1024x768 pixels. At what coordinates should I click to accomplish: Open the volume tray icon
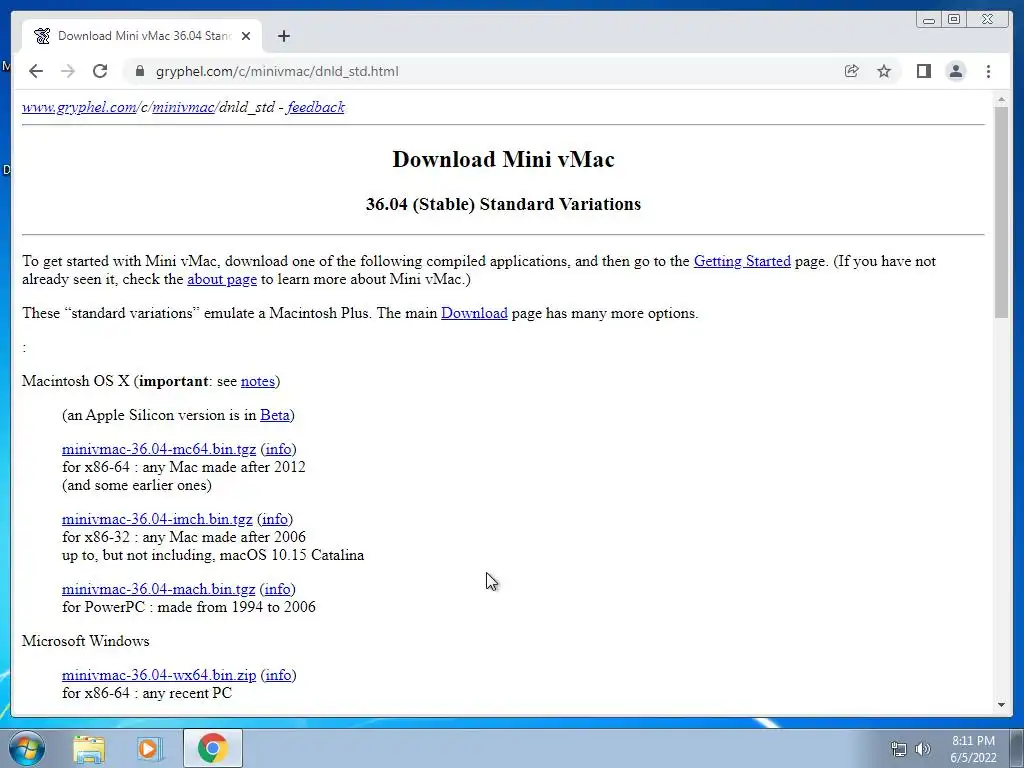click(x=922, y=749)
